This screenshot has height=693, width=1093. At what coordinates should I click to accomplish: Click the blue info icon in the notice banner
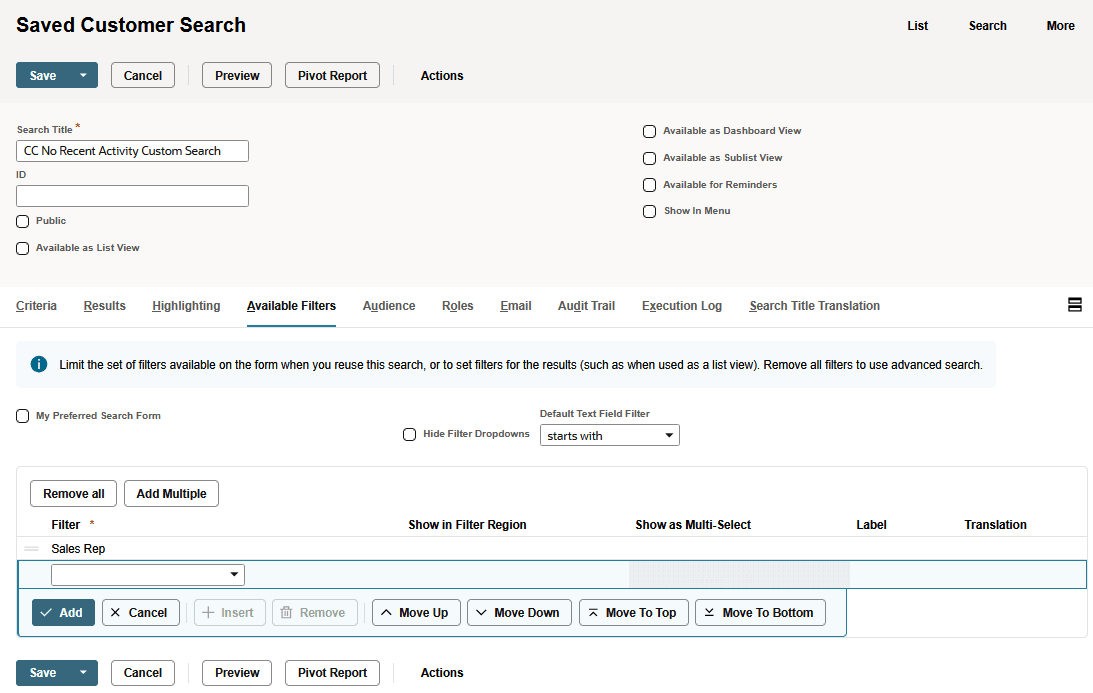tap(39, 364)
